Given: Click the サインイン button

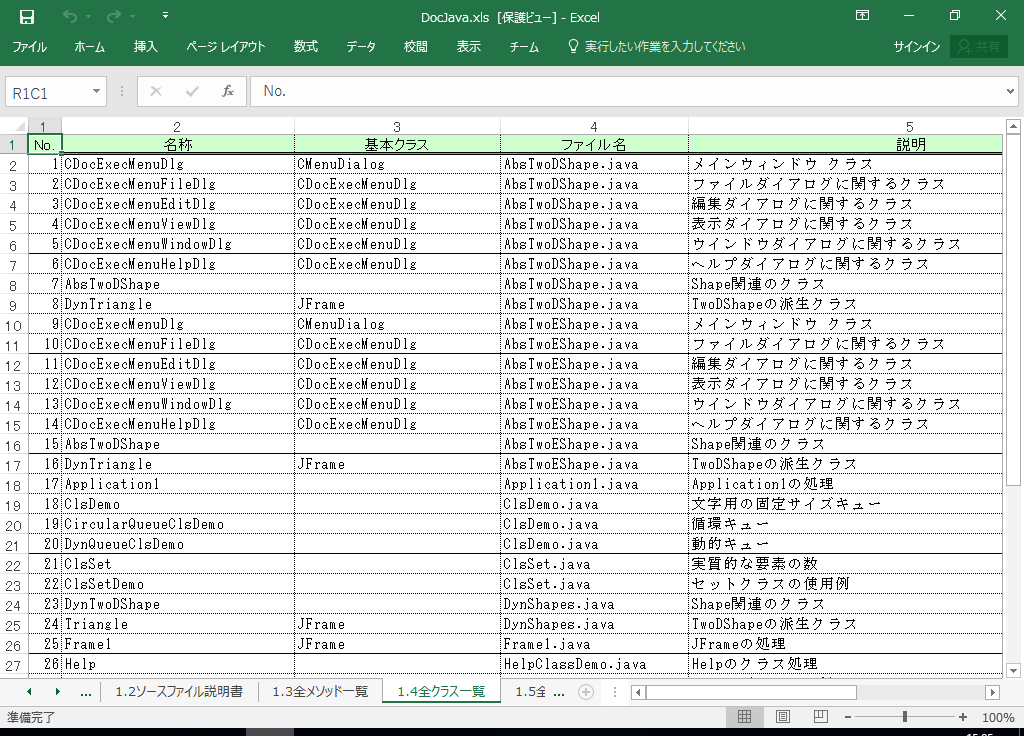Looking at the screenshot, I should pyautogui.click(x=916, y=47).
